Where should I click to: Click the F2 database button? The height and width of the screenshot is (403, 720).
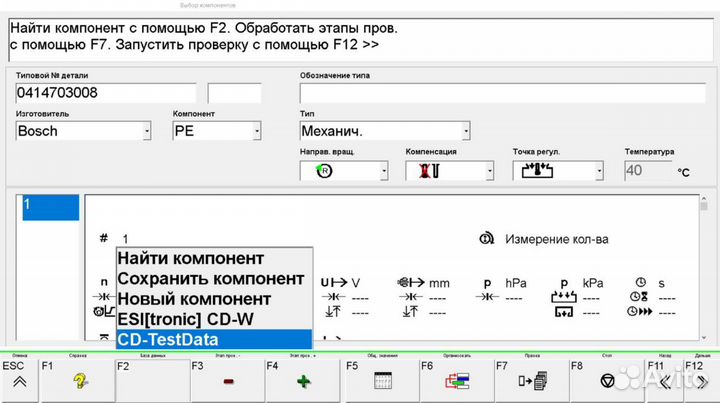[x=152, y=380]
